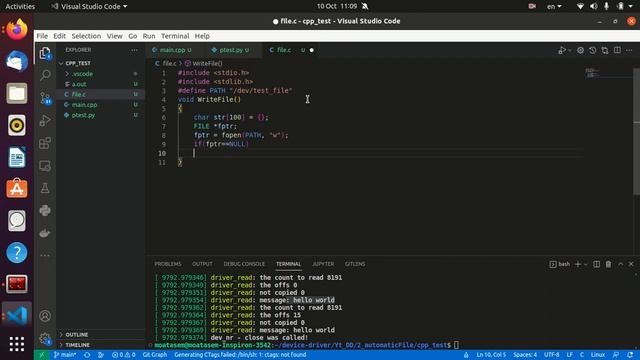Open Remote Explorer in activity bar
This screenshot has height=360, width=640.
pyautogui.click(x=45, y=166)
